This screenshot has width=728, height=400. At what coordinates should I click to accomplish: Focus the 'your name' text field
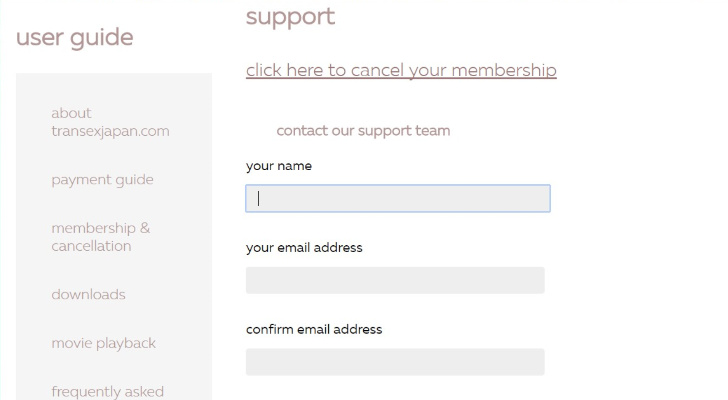point(397,198)
